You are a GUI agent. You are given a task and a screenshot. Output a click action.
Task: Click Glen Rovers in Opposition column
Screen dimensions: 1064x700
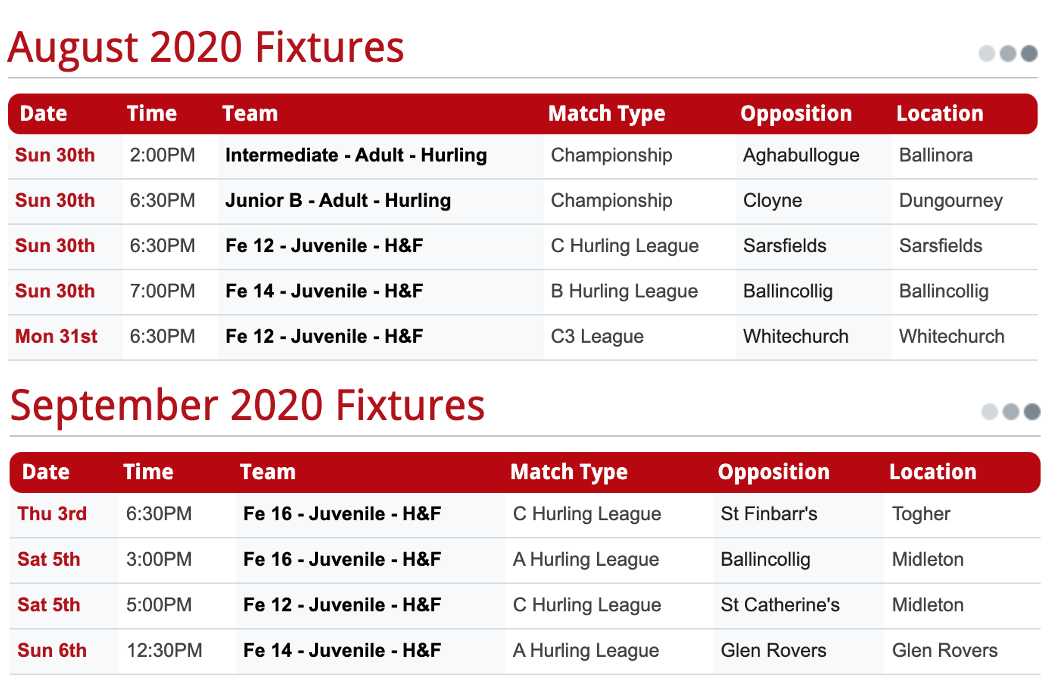pos(774,650)
